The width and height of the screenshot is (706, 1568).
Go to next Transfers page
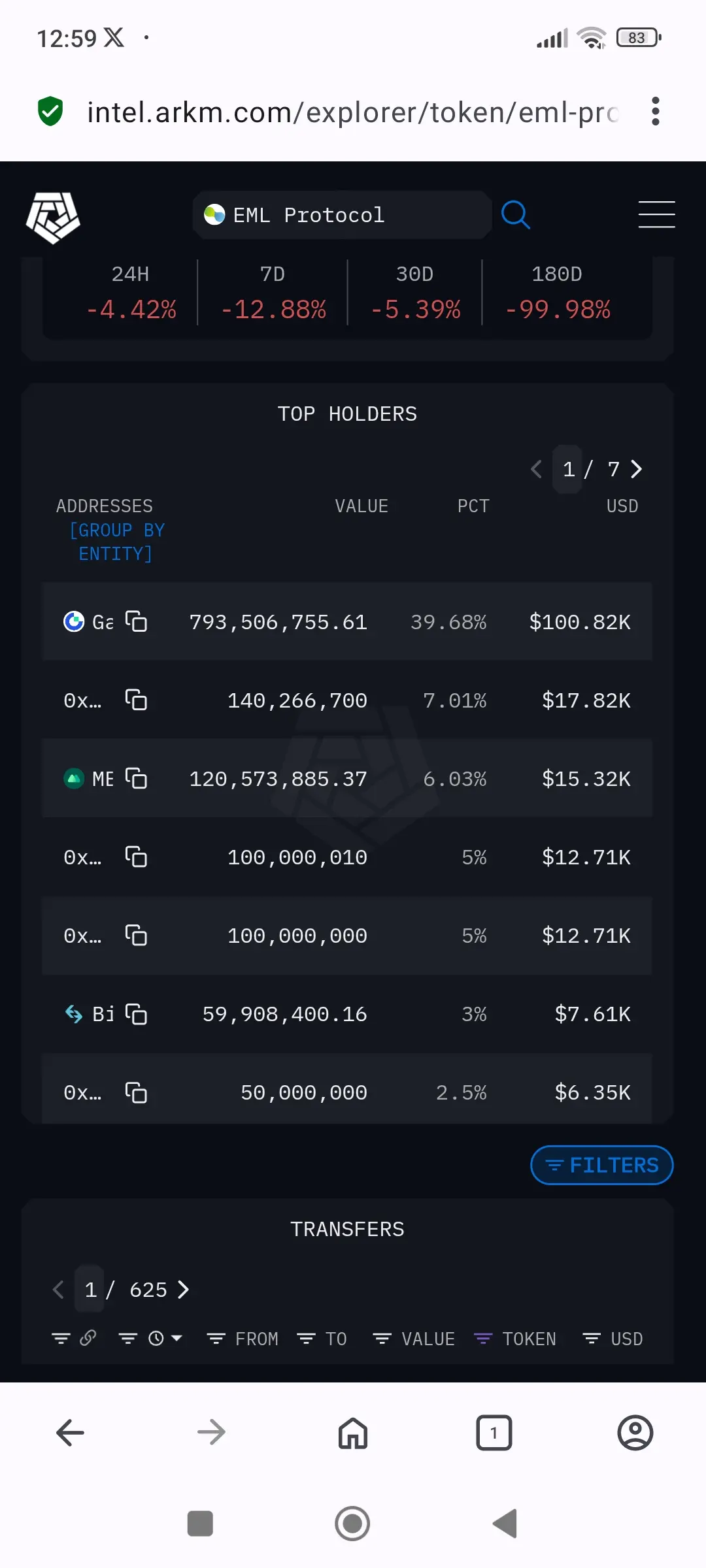pyautogui.click(x=184, y=1289)
